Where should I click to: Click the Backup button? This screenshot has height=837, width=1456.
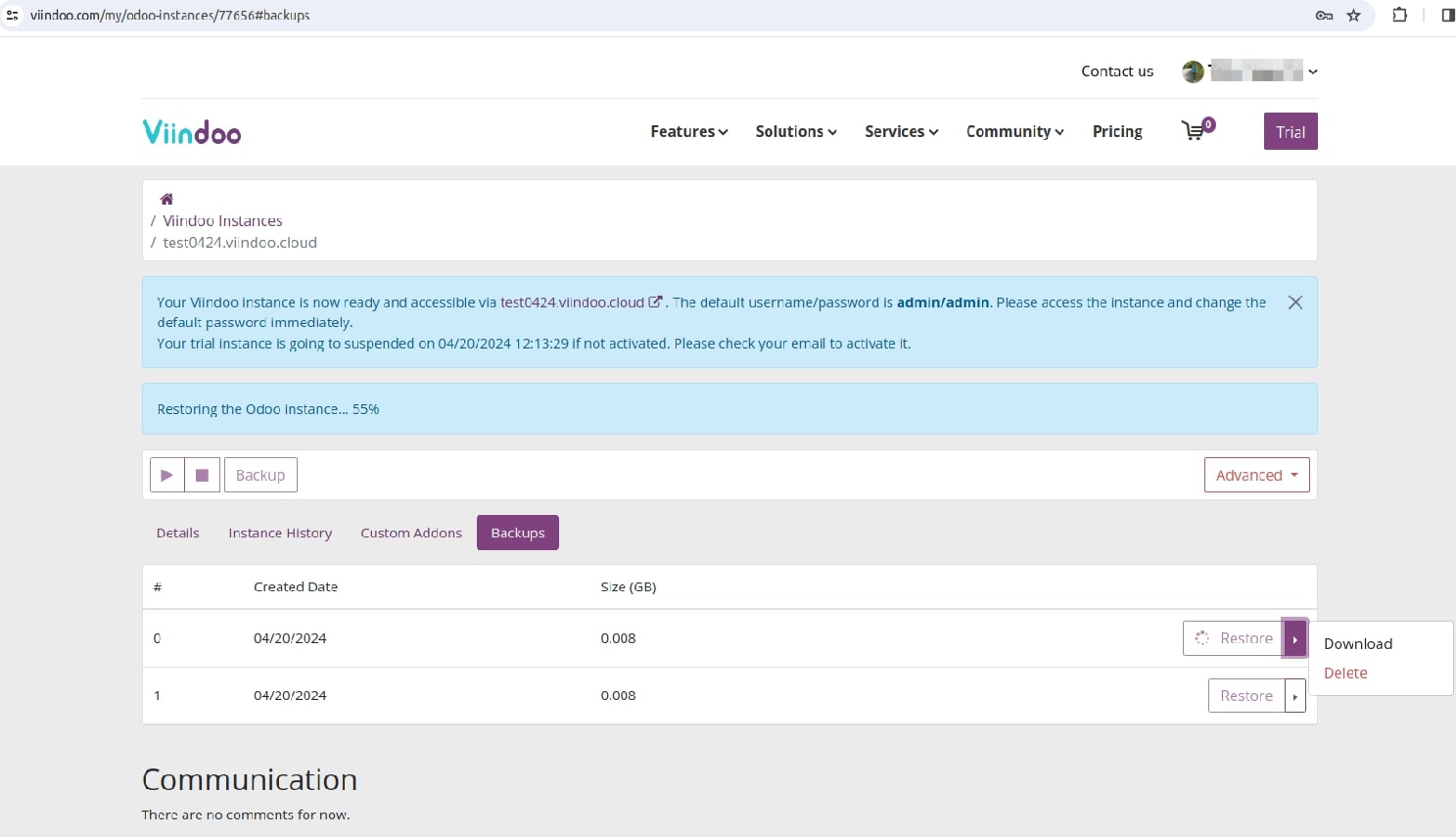tap(260, 475)
